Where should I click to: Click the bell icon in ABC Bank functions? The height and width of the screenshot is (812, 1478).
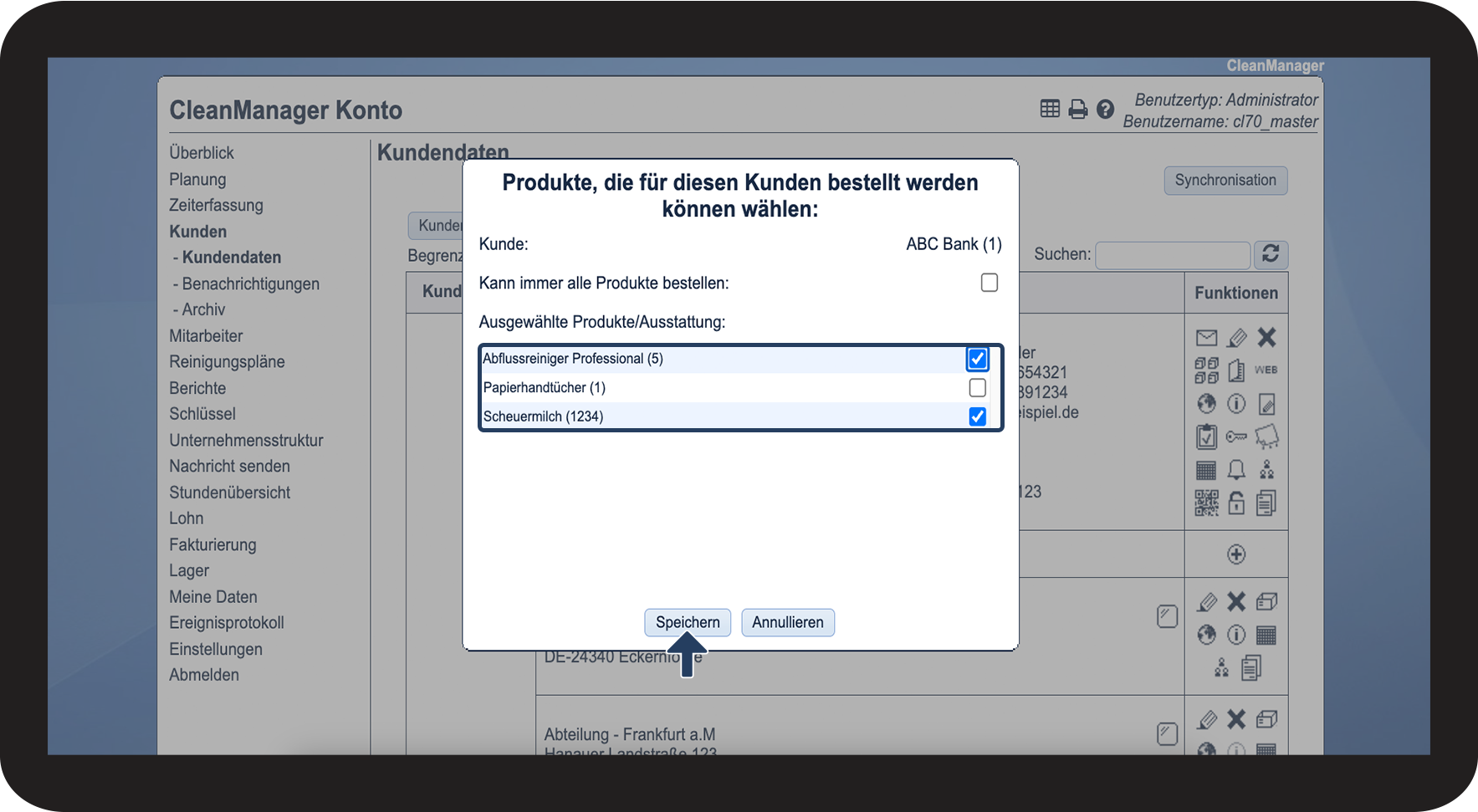[1236, 470]
